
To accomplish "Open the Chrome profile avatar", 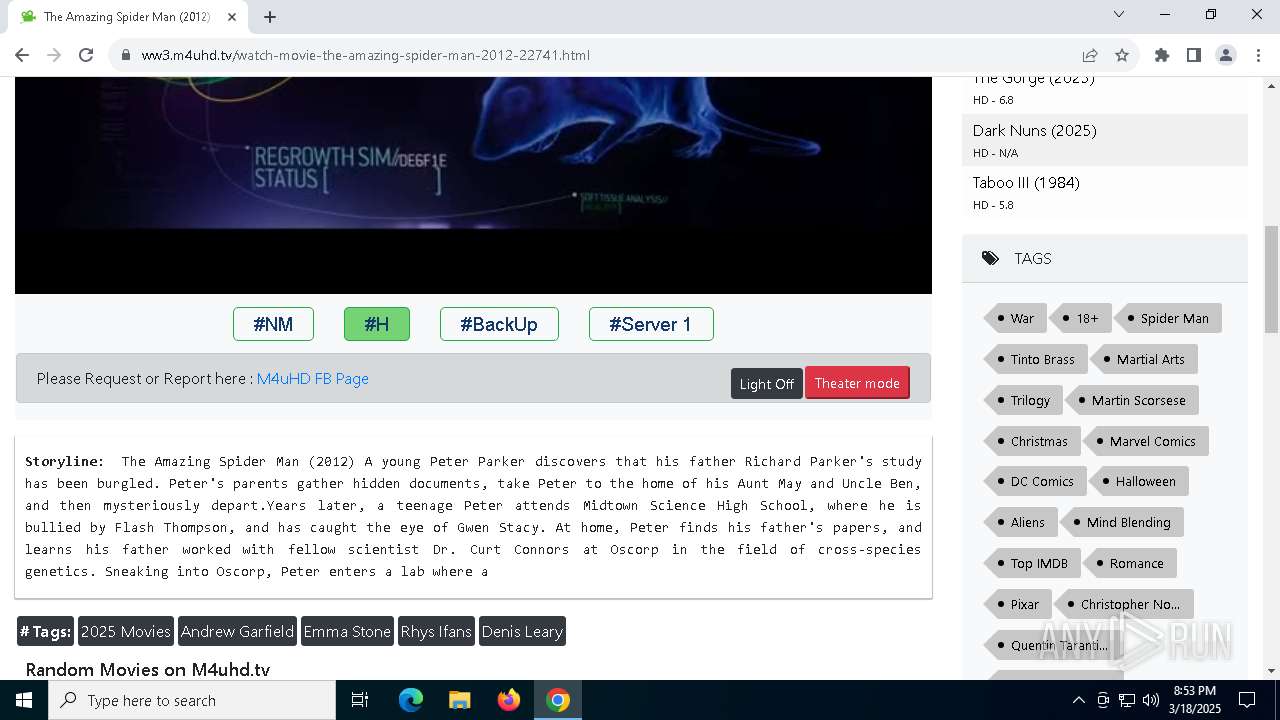I will pos(1226,55).
